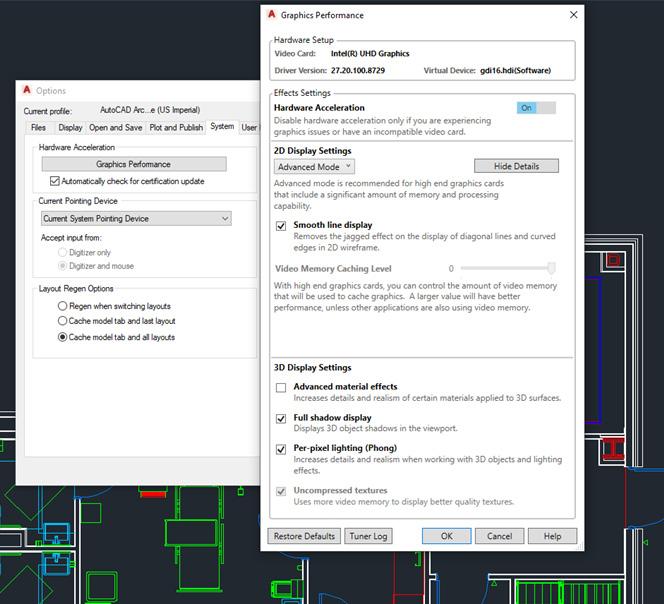Close the Graphics Performance dialog
The image size is (664, 604).
[x=573, y=15]
